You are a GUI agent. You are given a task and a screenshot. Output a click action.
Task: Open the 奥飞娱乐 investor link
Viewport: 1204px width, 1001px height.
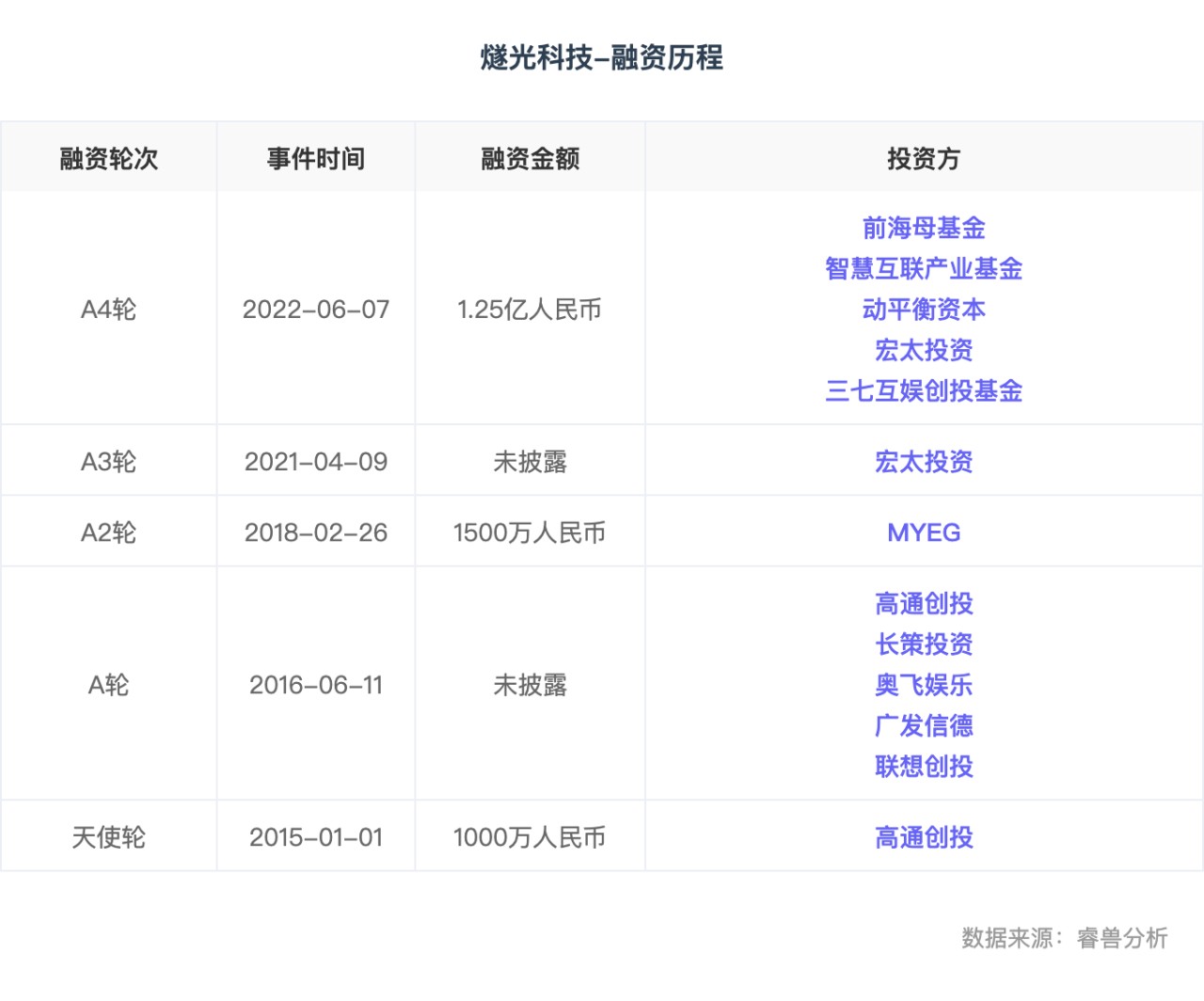coord(924,685)
